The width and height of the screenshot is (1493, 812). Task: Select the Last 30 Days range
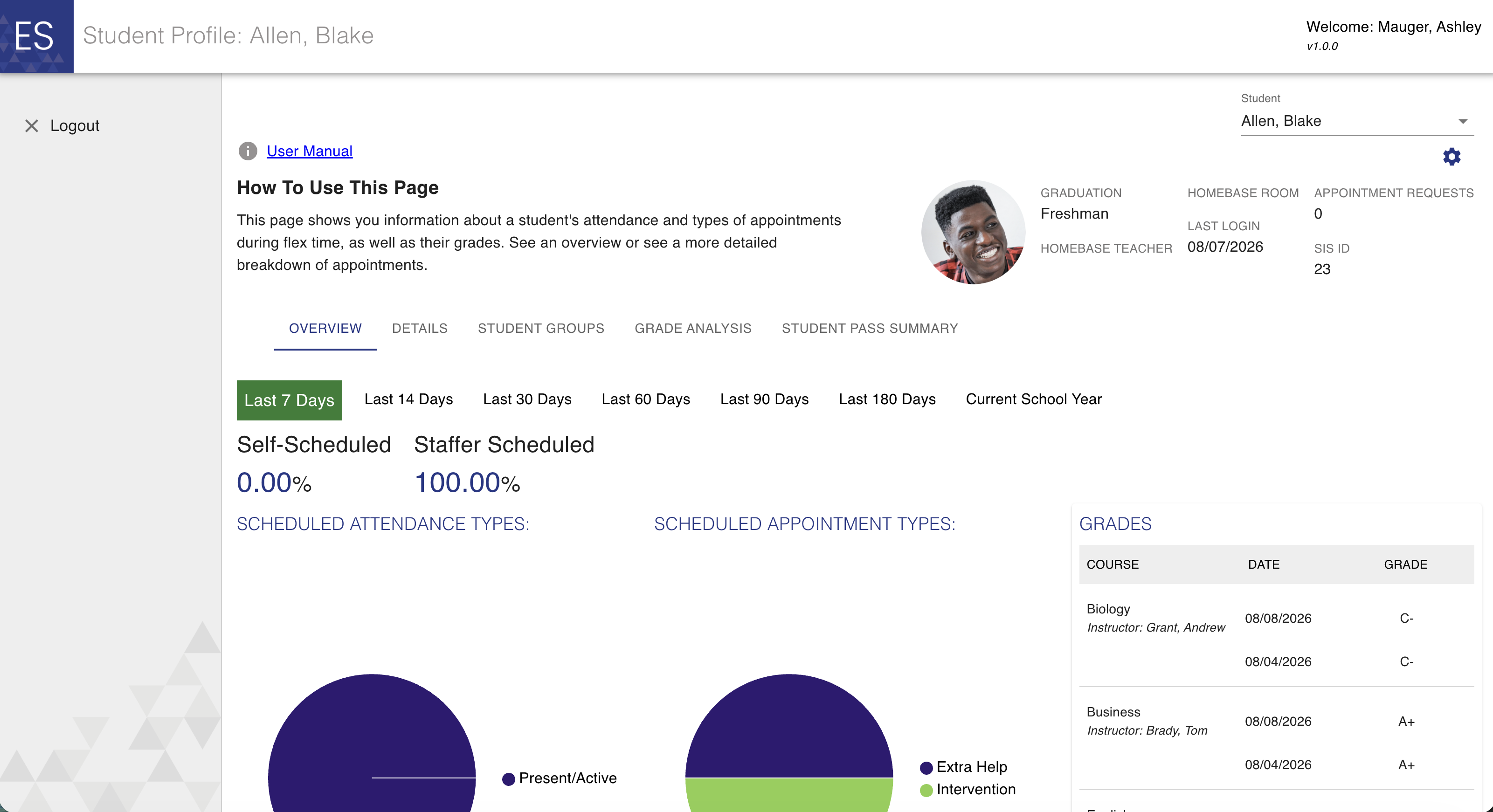(x=527, y=399)
